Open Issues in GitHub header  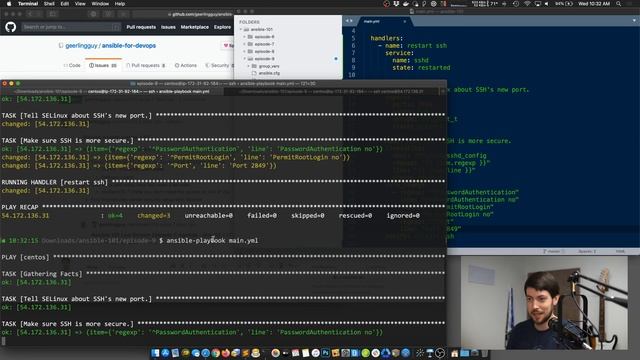point(168,27)
